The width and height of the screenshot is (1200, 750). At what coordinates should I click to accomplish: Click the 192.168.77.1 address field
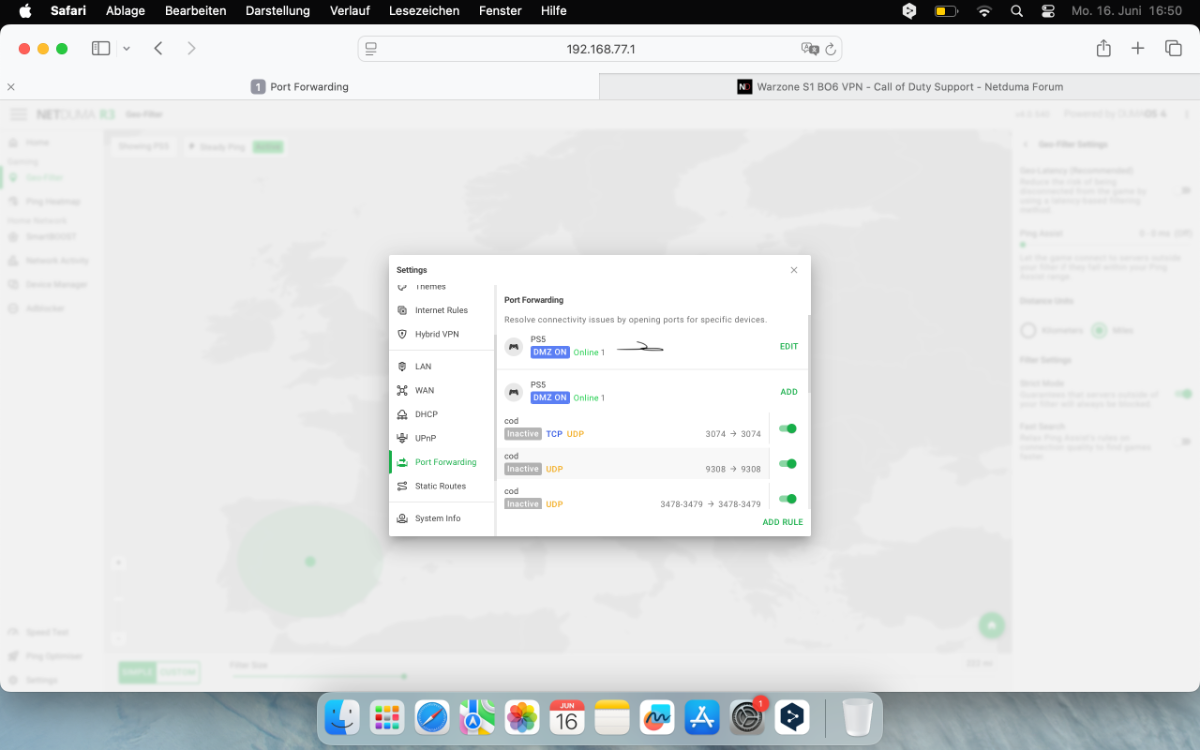coord(600,49)
